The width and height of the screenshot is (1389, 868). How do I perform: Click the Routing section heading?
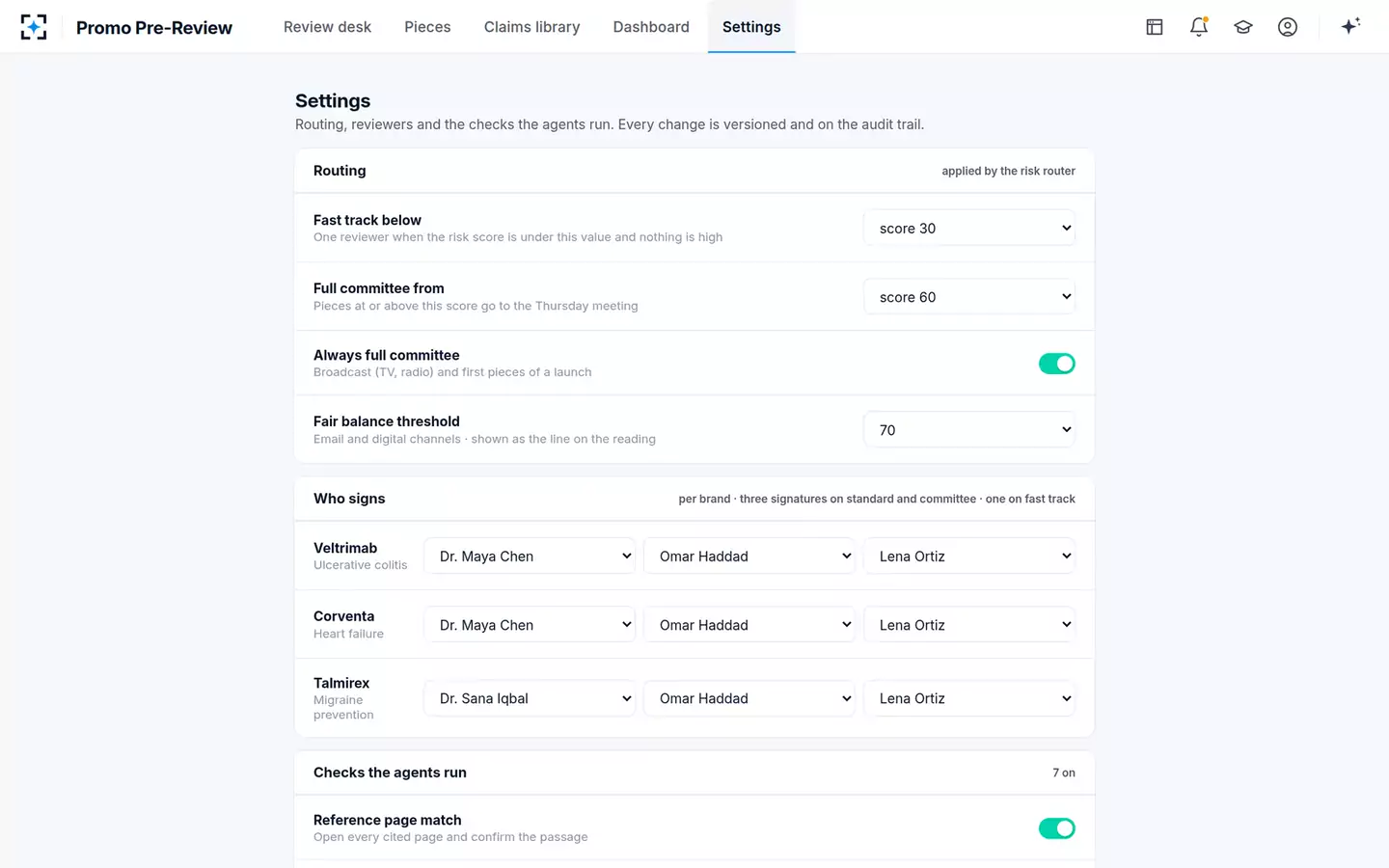pos(340,171)
